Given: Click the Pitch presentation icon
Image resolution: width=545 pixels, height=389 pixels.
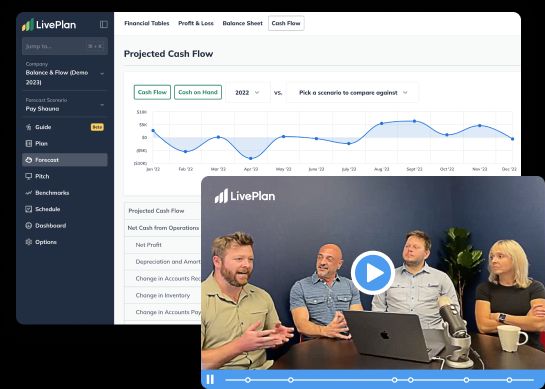Looking at the screenshot, I should 29,176.
